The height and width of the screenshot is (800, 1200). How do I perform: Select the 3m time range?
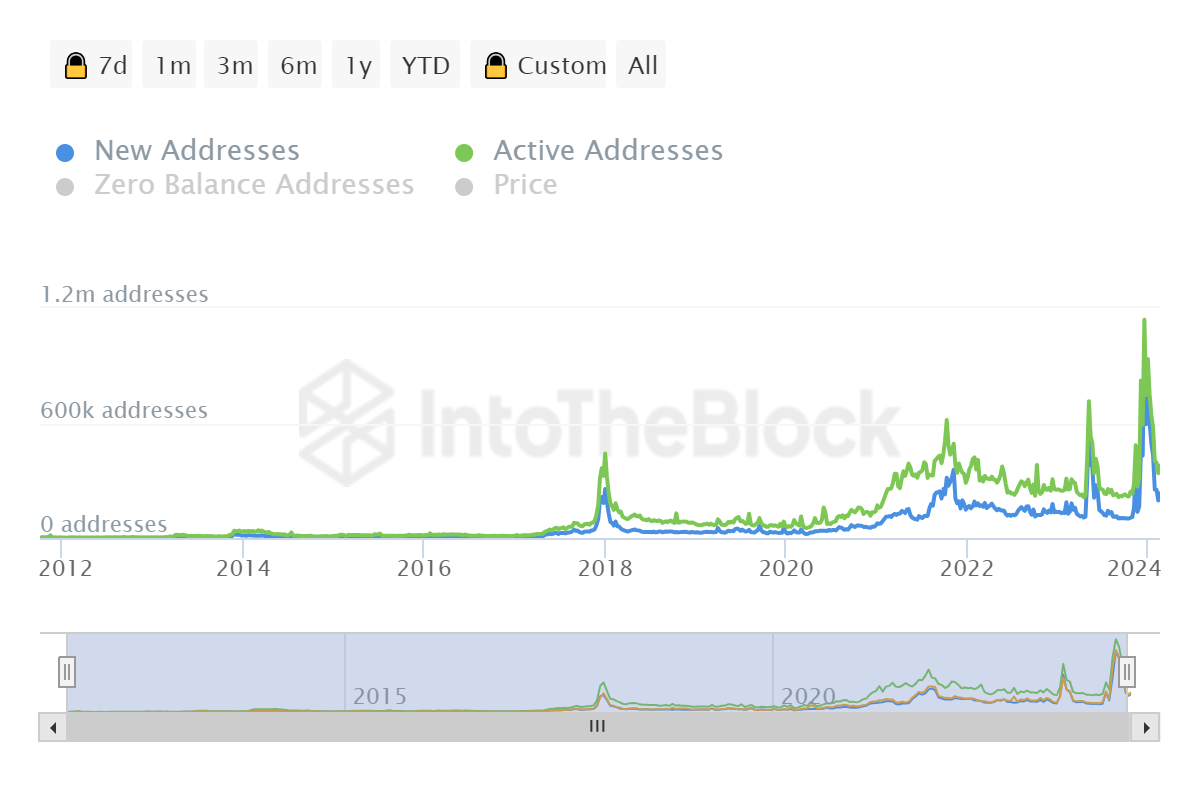point(235,66)
